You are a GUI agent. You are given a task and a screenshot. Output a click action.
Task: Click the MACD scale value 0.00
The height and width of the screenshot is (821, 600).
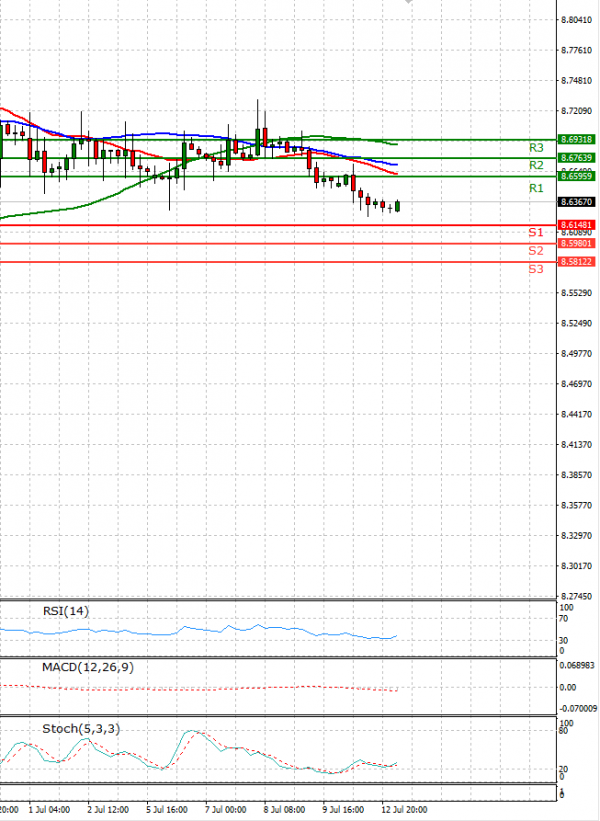point(568,687)
